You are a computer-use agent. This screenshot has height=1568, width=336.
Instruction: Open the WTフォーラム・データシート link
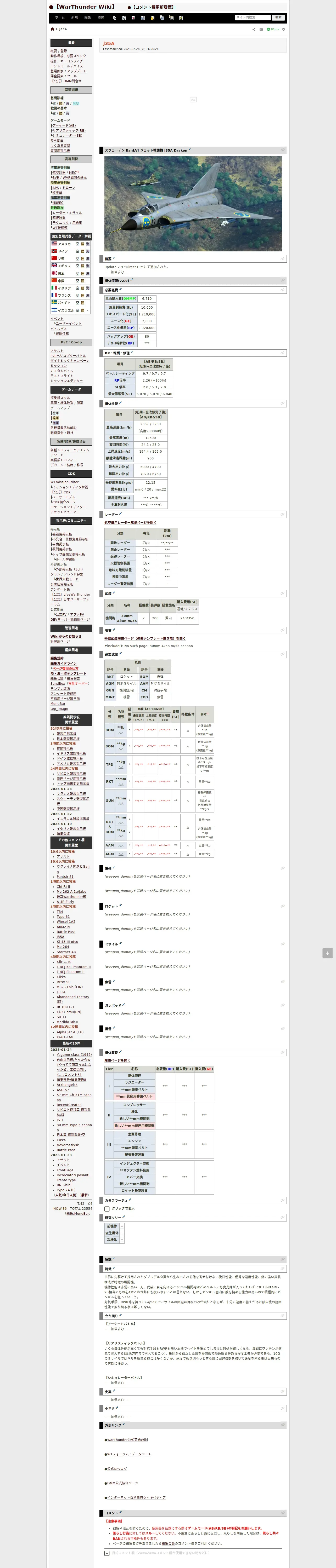tap(129, 1454)
